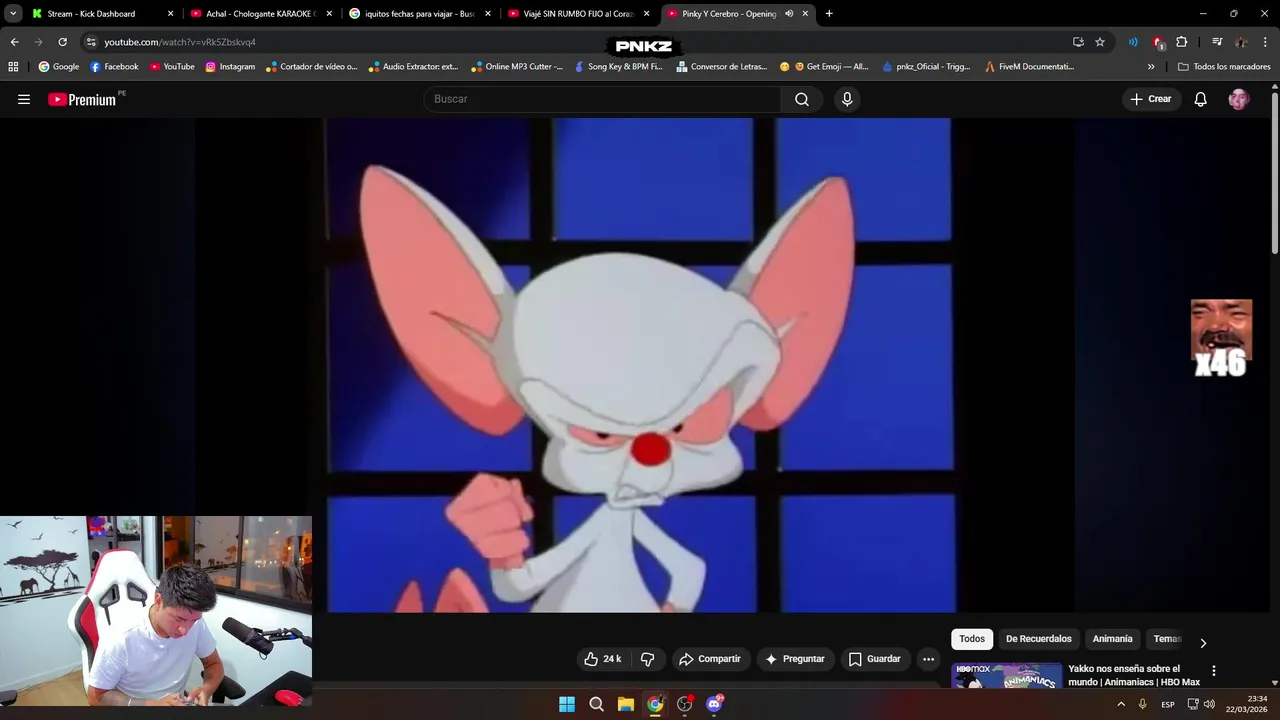Reload the current page
The width and height of the screenshot is (1280, 720).
(x=62, y=42)
